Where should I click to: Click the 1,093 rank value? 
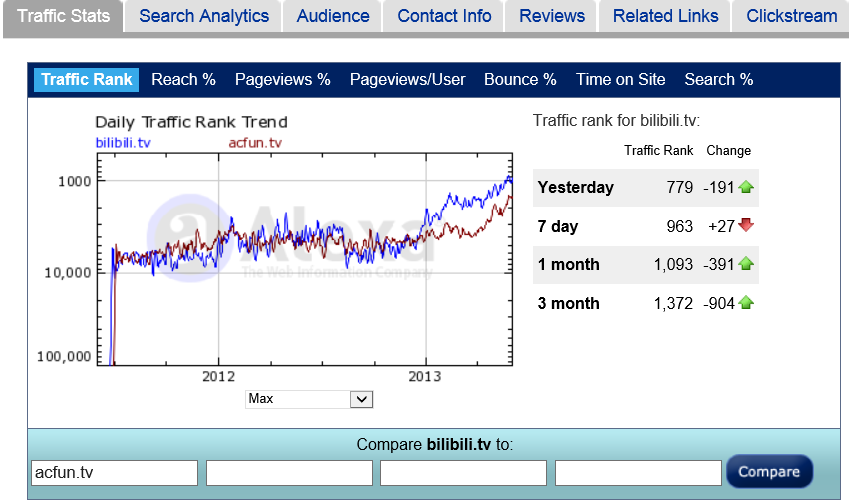click(x=673, y=265)
